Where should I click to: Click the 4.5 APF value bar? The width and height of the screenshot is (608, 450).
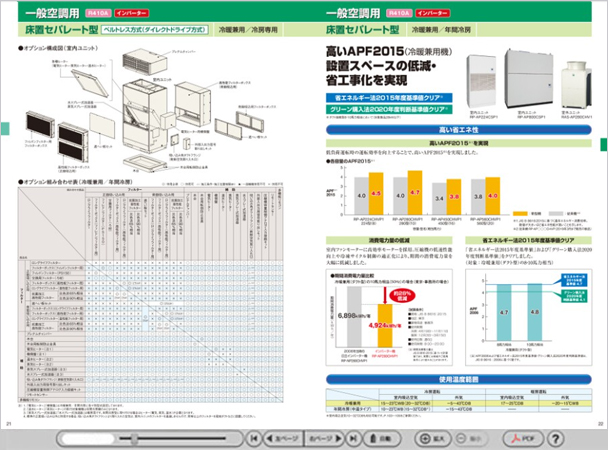(376, 193)
